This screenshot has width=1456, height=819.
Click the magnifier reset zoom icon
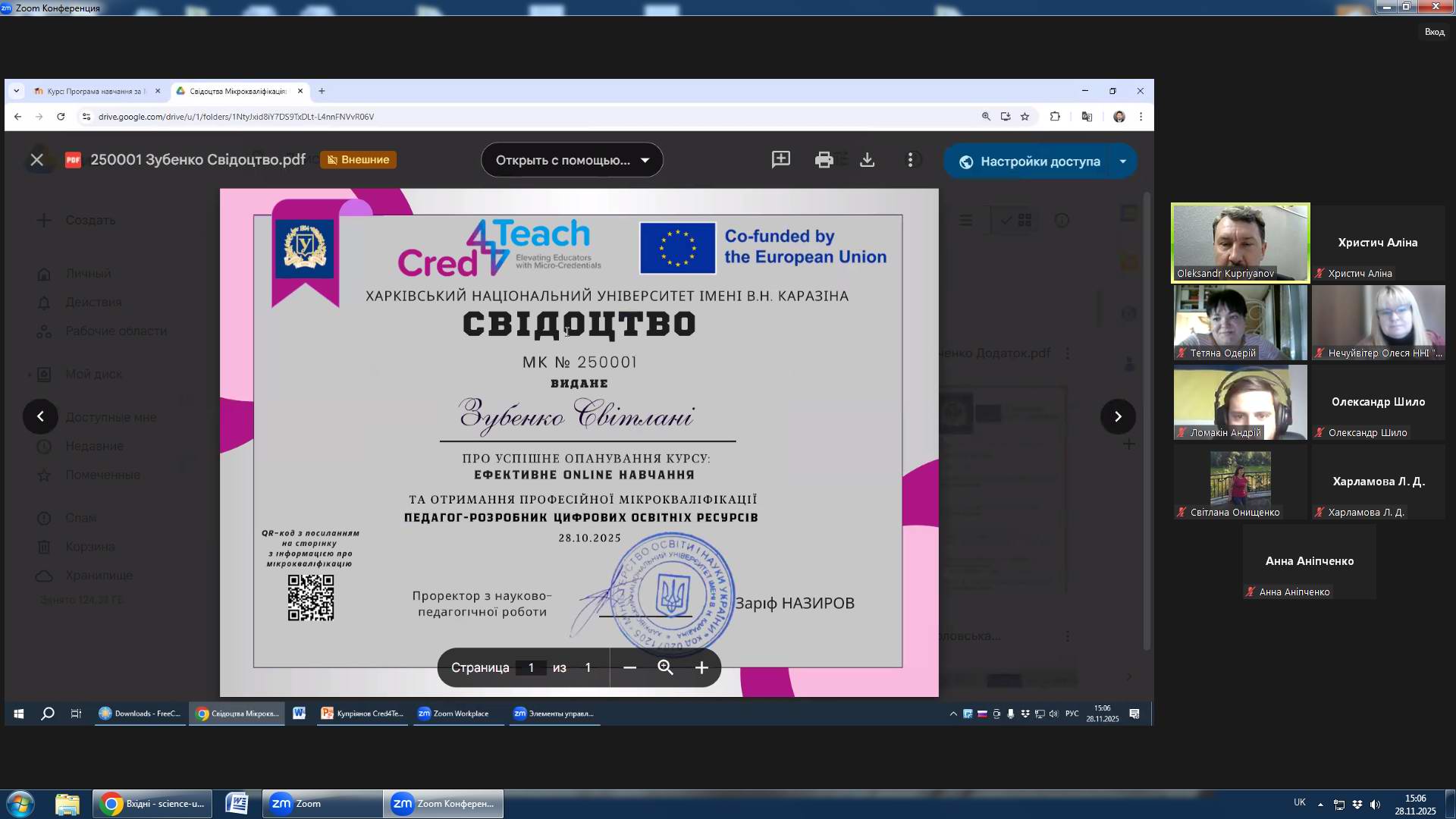[x=665, y=667]
